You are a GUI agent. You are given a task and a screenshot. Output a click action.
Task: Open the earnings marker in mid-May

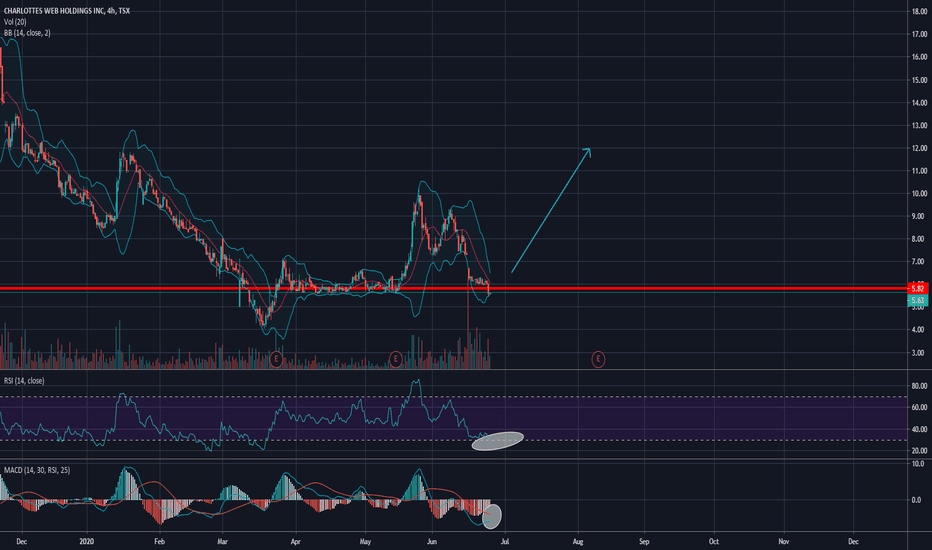[395, 359]
